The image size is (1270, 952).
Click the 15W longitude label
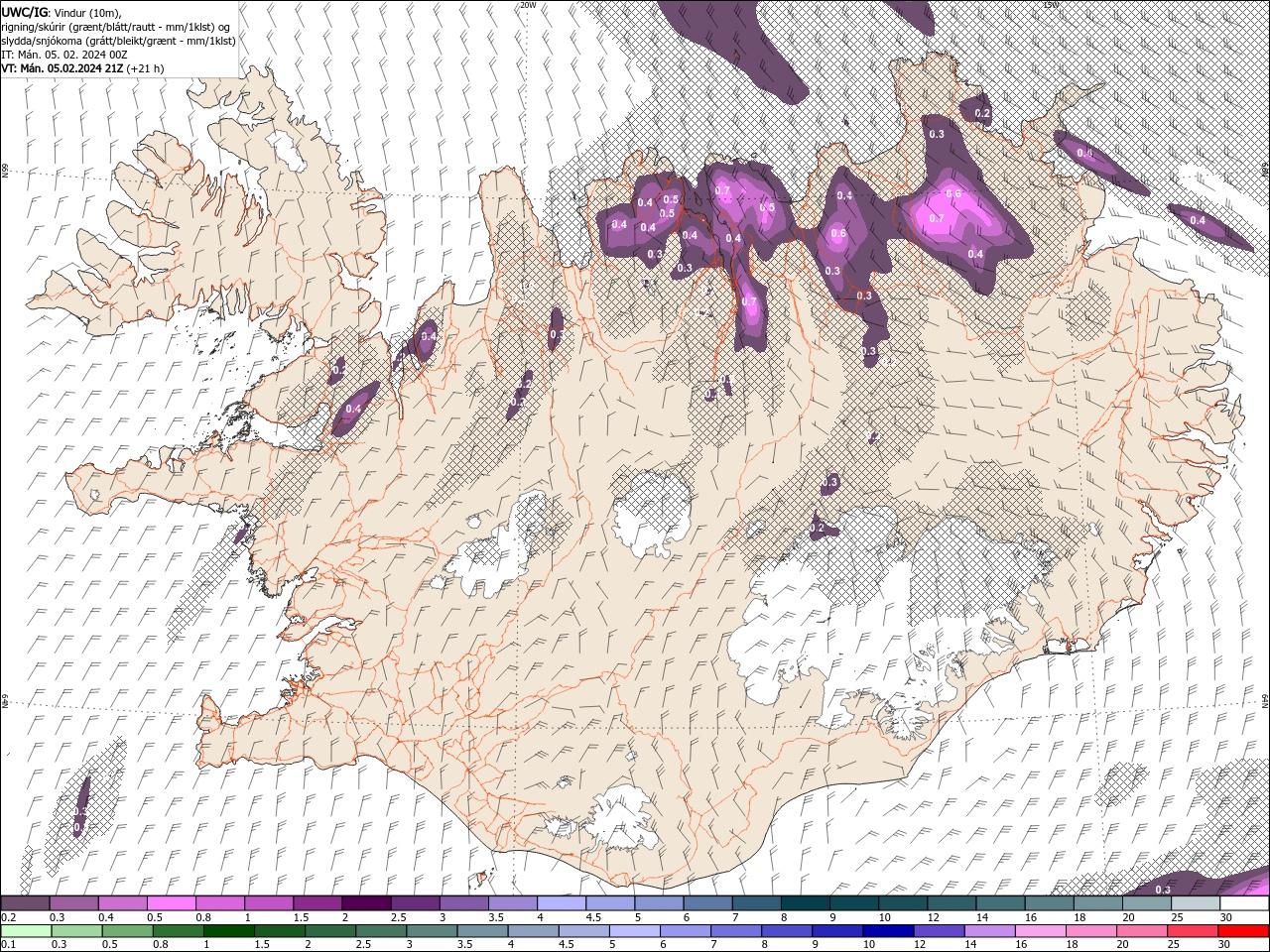tap(1050, 5)
